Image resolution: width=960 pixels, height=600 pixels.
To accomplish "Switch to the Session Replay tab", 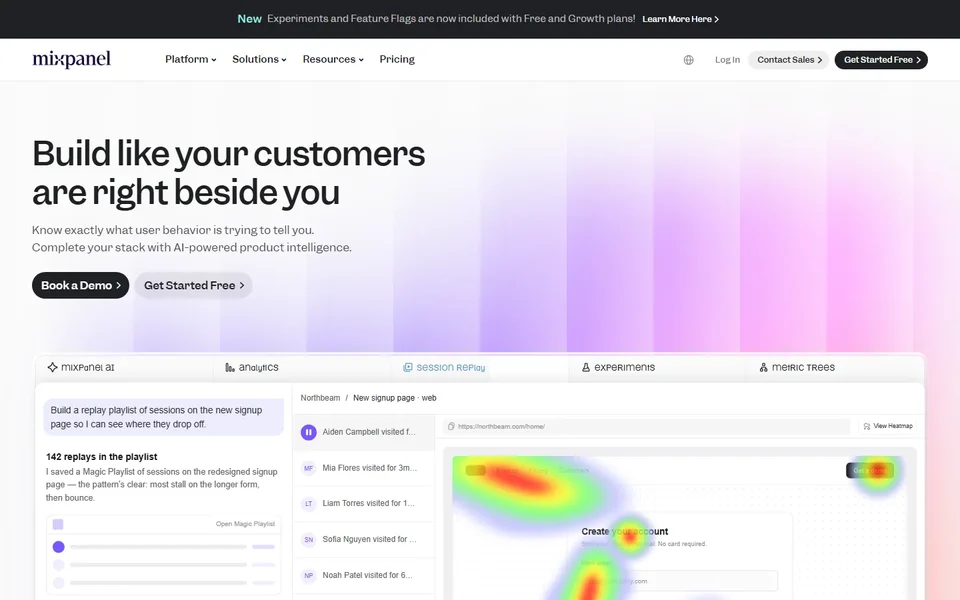I will (479, 367).
